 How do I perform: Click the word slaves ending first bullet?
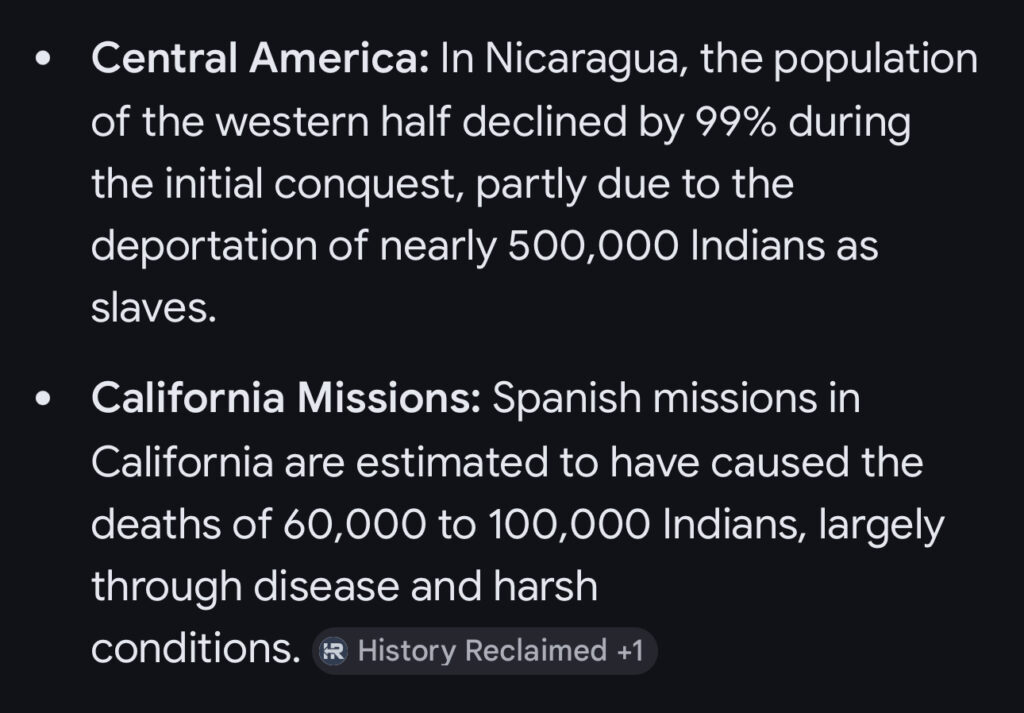(x=153, y=308)
